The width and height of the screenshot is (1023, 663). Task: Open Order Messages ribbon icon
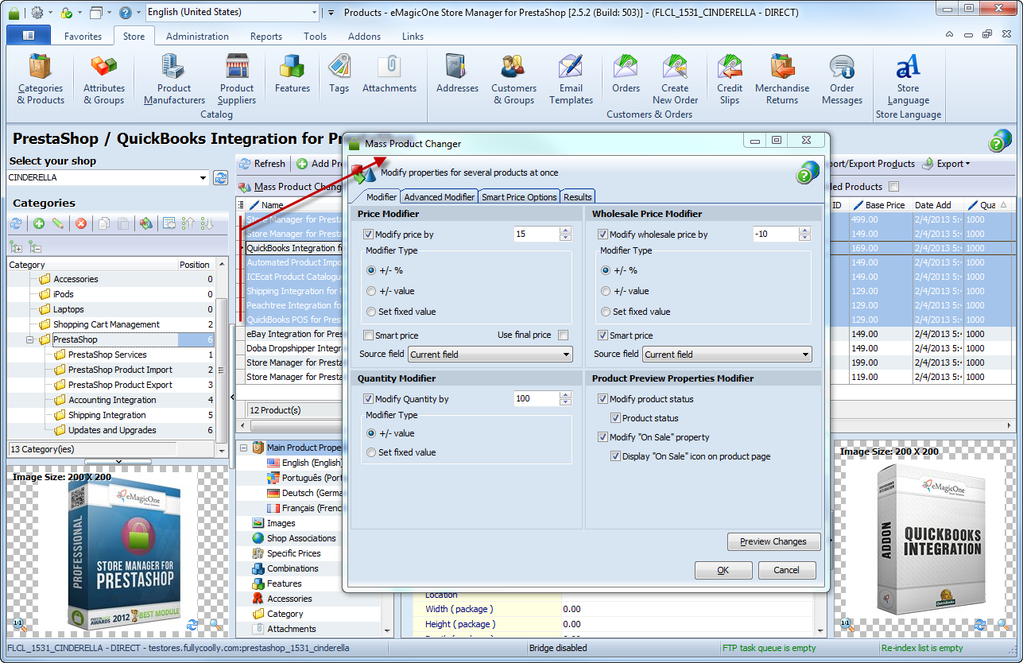click(x=842, y=80)
